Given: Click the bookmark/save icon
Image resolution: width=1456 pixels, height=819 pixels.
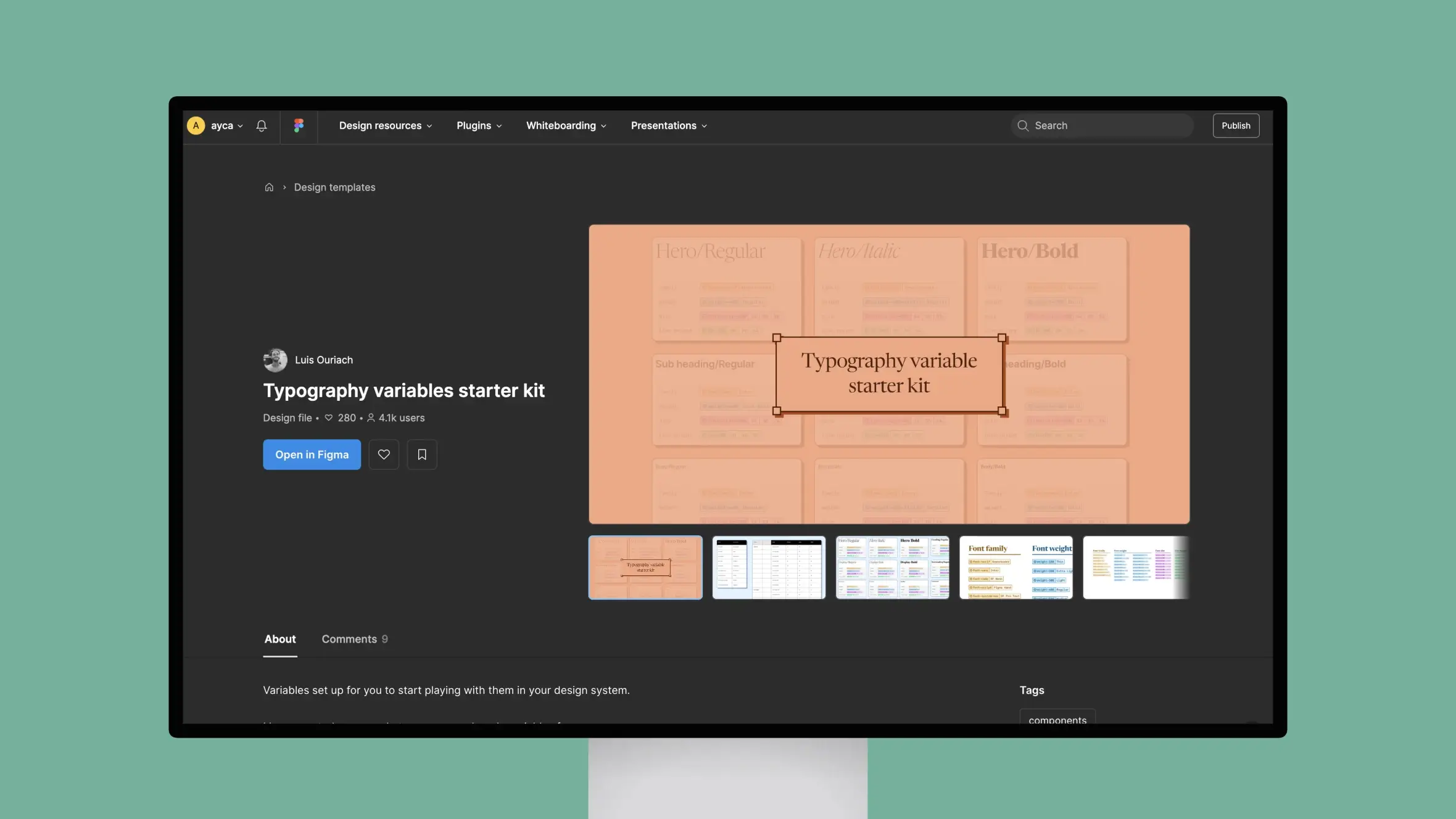Looking at the screenshot, I should (422, 454).
